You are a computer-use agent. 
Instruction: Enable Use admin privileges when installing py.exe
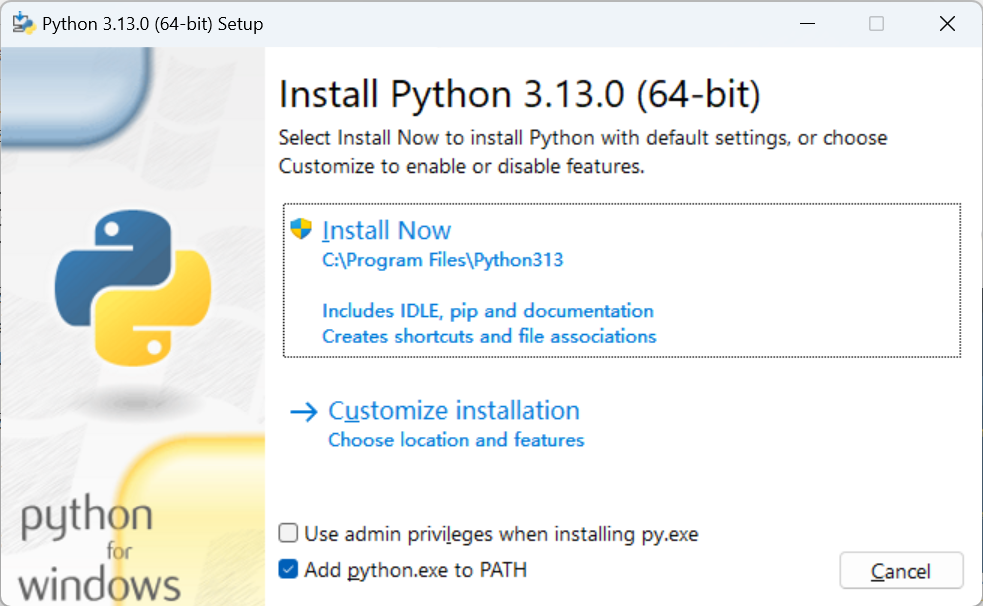[x=289, y=534]
